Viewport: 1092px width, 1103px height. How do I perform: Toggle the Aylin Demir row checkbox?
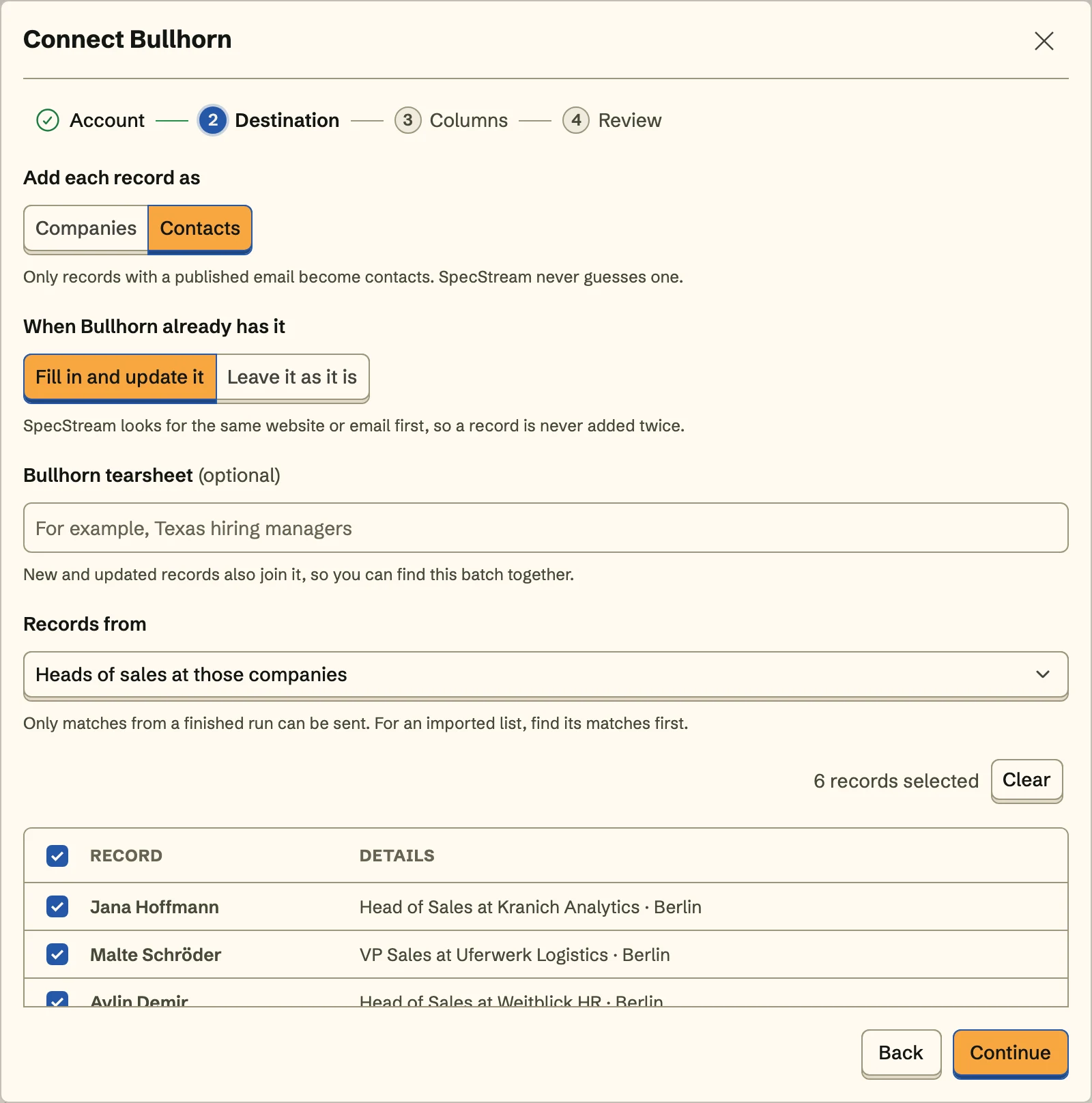tap(57, 999)
